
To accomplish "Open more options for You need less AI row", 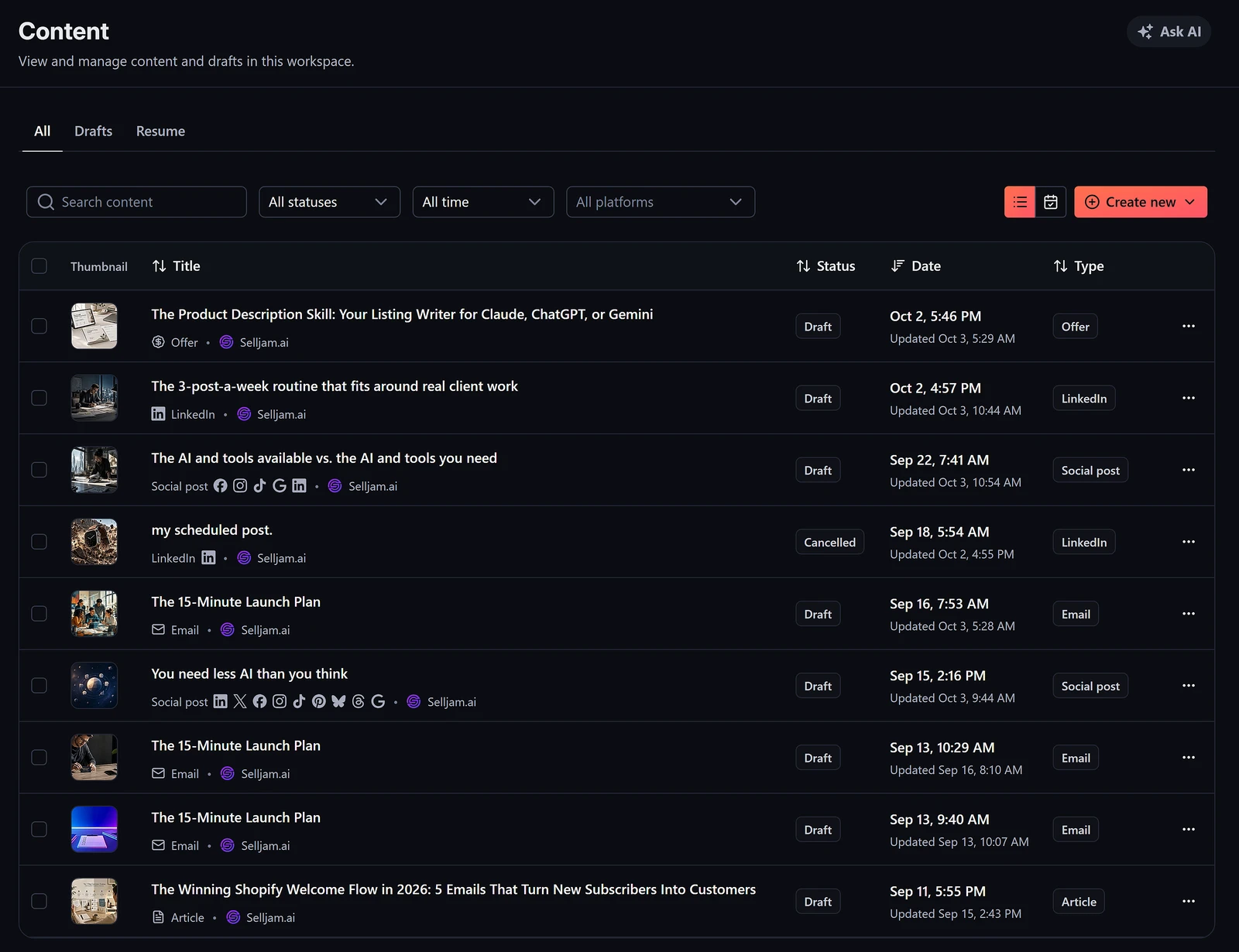I will pos(1189,686).
